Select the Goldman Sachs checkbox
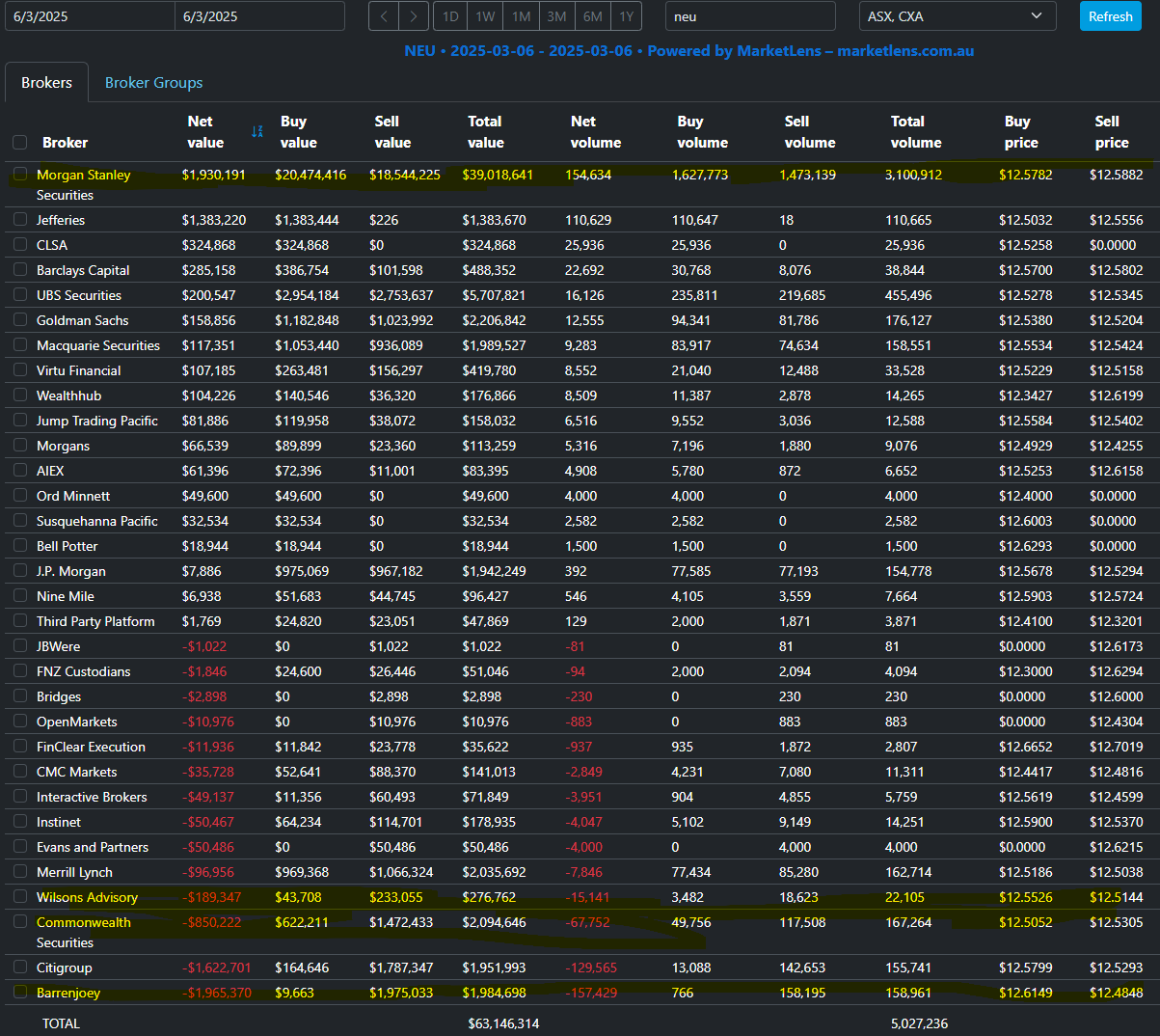Screen dimensions: 1160x1036 pos(20,320)
